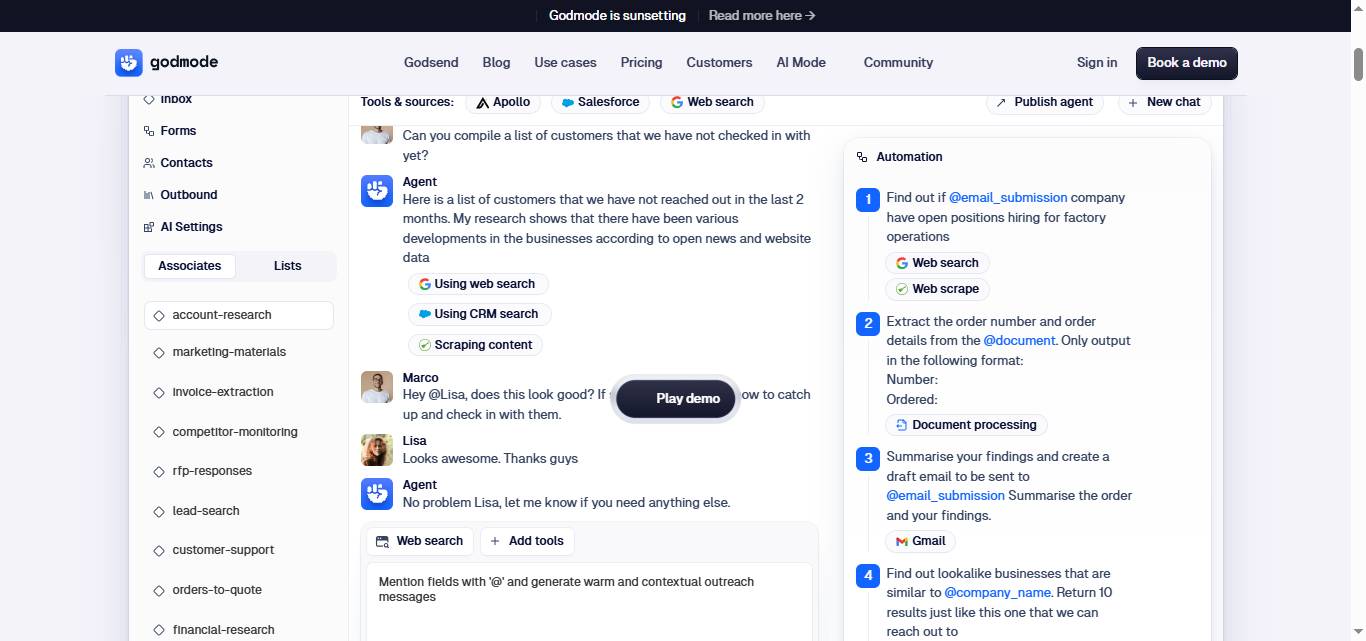Screen dimensions: 1366x641
Task: Click the Web search chip in automation step 1
Action: coord(937,263)
